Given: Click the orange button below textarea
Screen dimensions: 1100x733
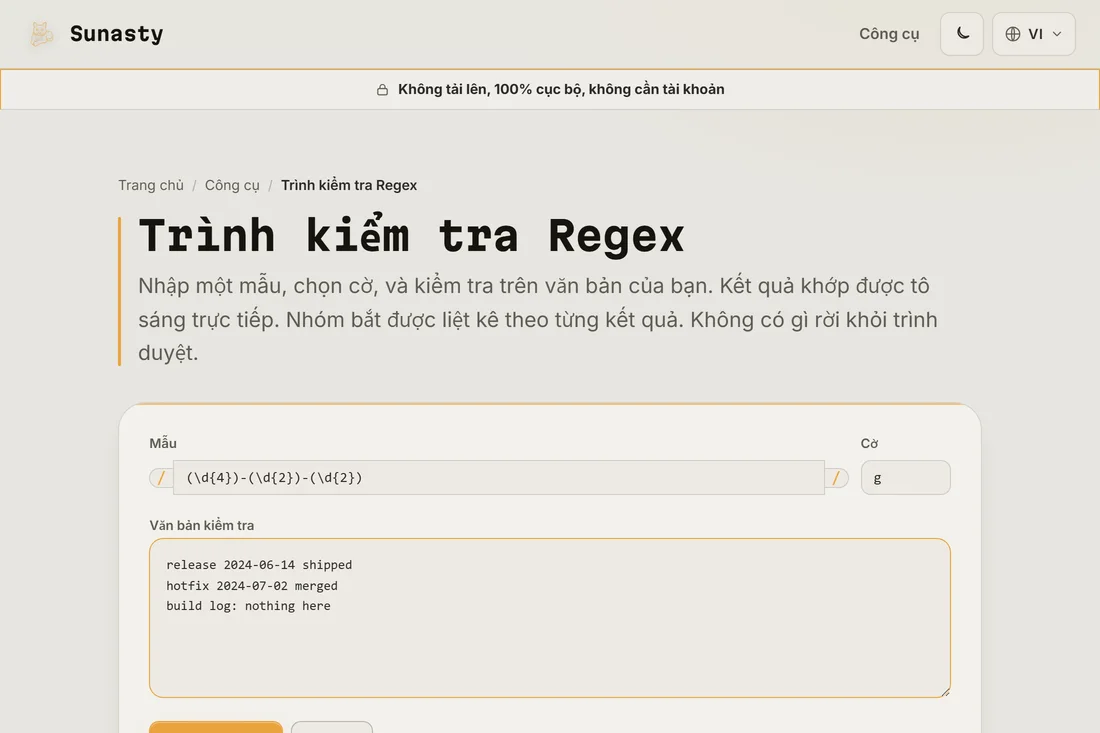Looking at the screenshot, I should 216,727.
